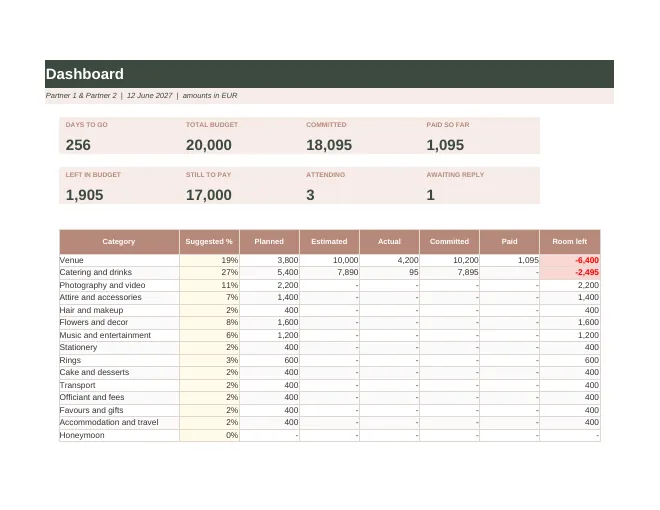Click the Still to Pay value 17,000
The image size is (660, 510).
tap(209, 195)
